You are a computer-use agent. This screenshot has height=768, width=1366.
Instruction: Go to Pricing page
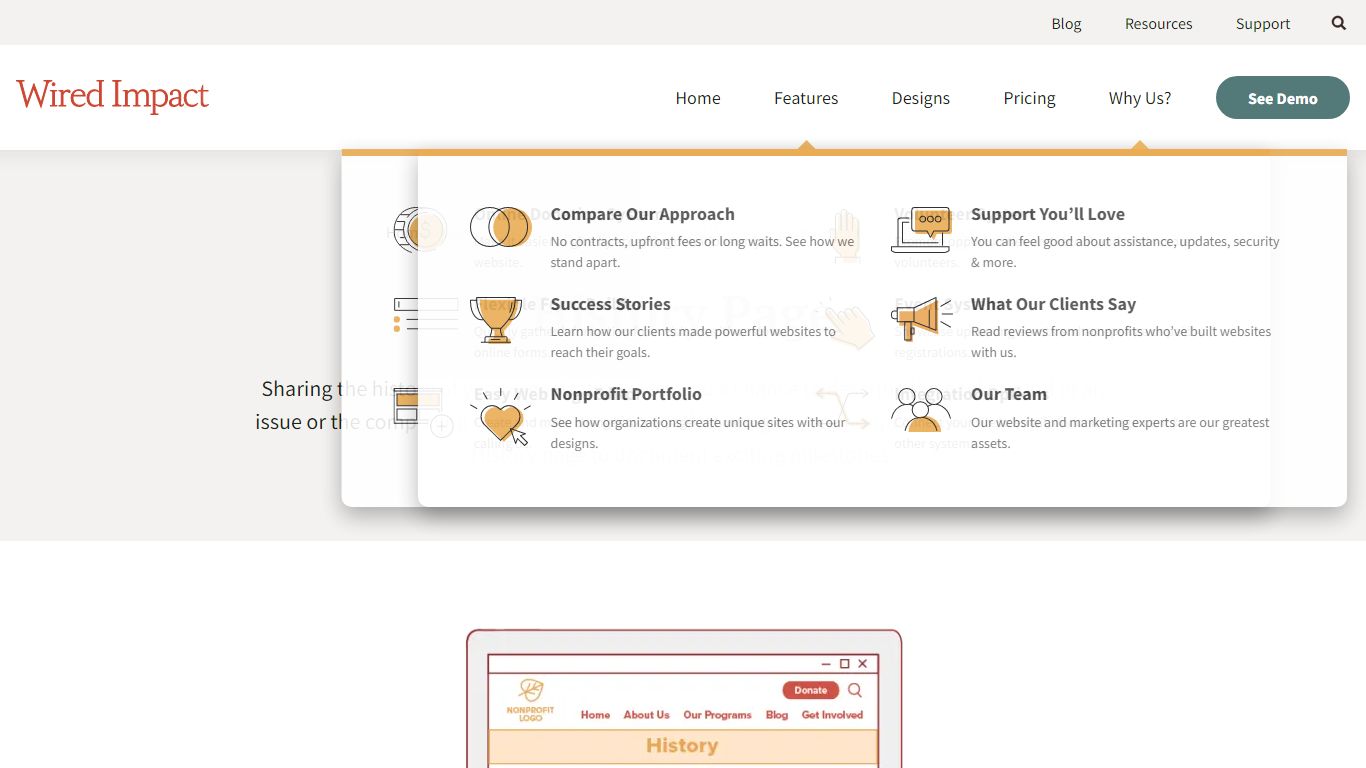(1029, 98)
